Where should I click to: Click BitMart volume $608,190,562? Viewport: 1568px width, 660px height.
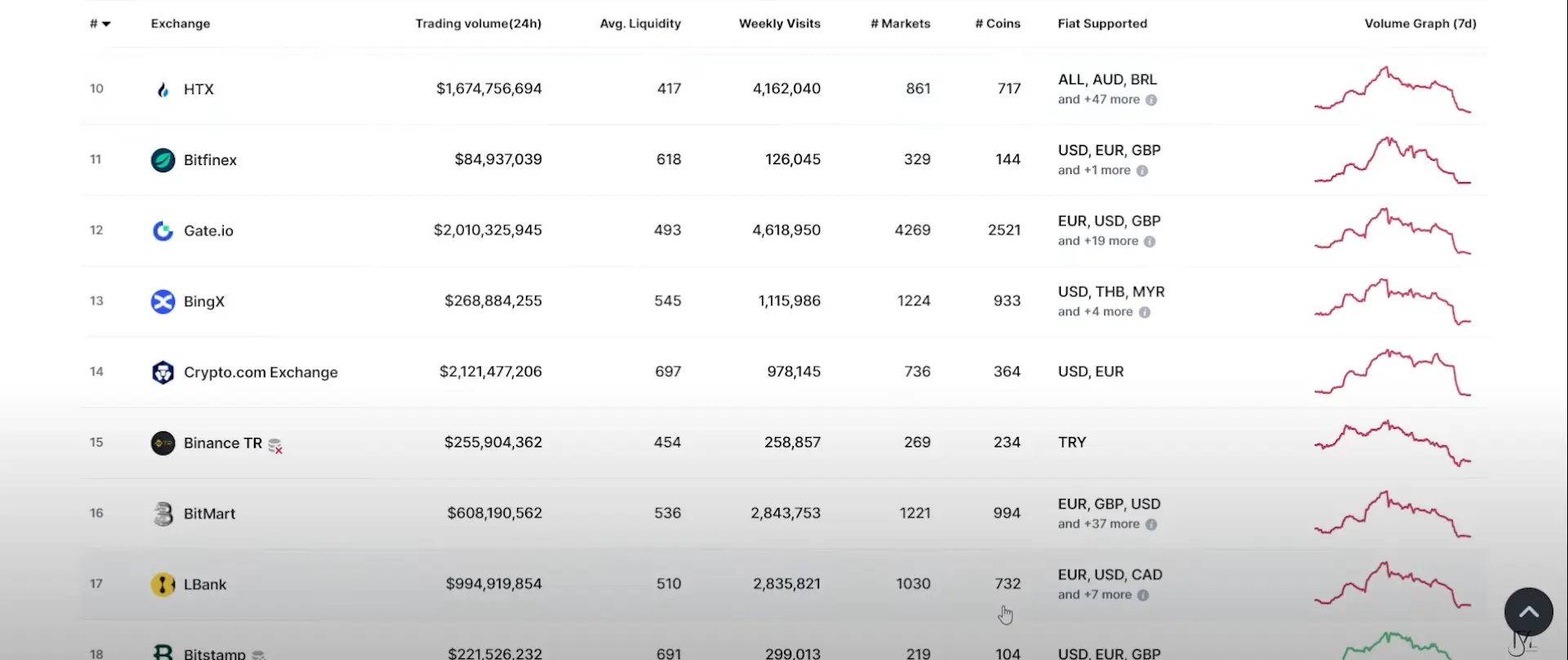(495, 513)
